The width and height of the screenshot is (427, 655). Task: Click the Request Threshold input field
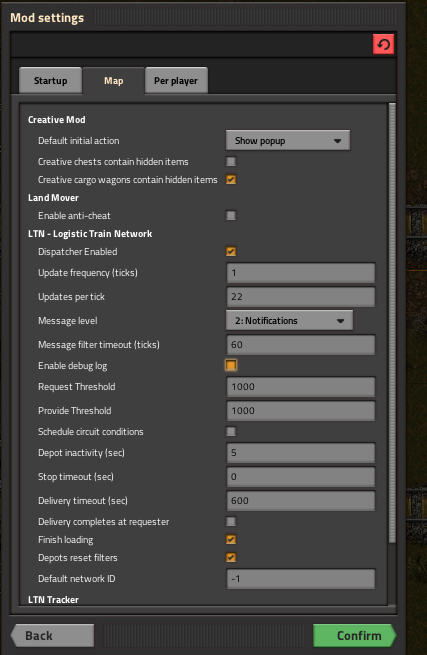tap(300, 387)
